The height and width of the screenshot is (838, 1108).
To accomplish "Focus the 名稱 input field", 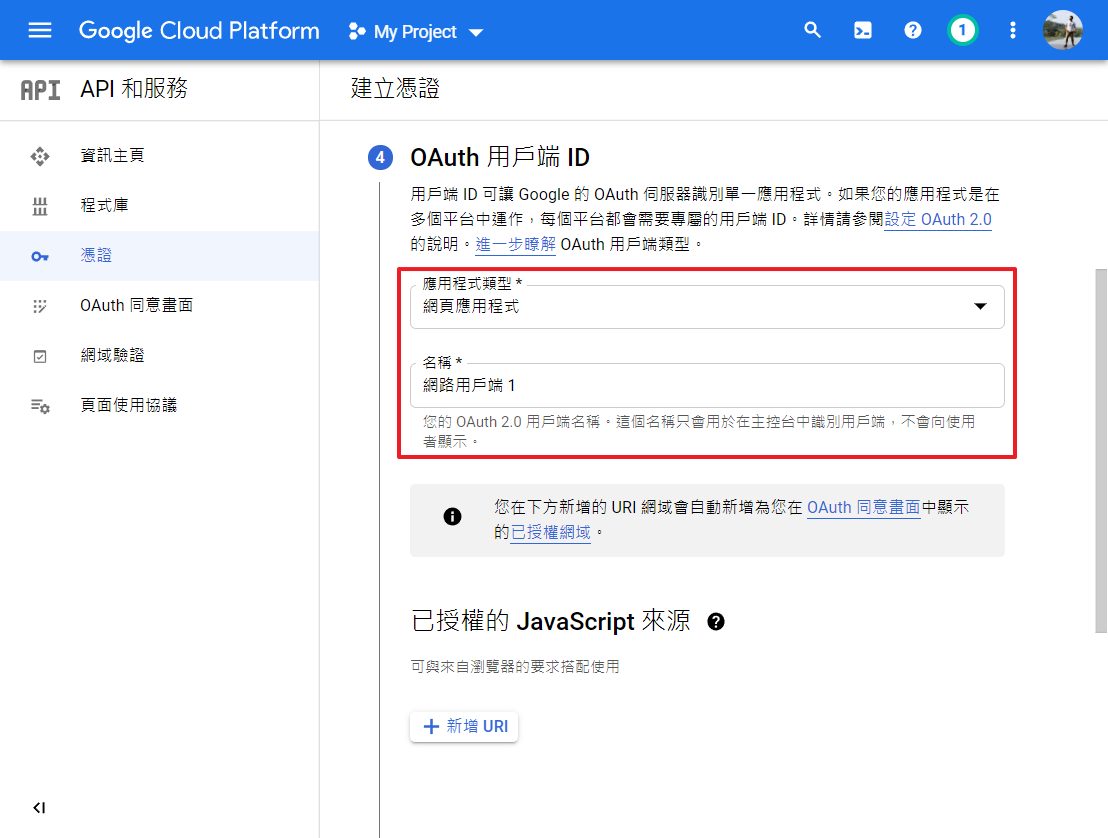I will [707, 385].
